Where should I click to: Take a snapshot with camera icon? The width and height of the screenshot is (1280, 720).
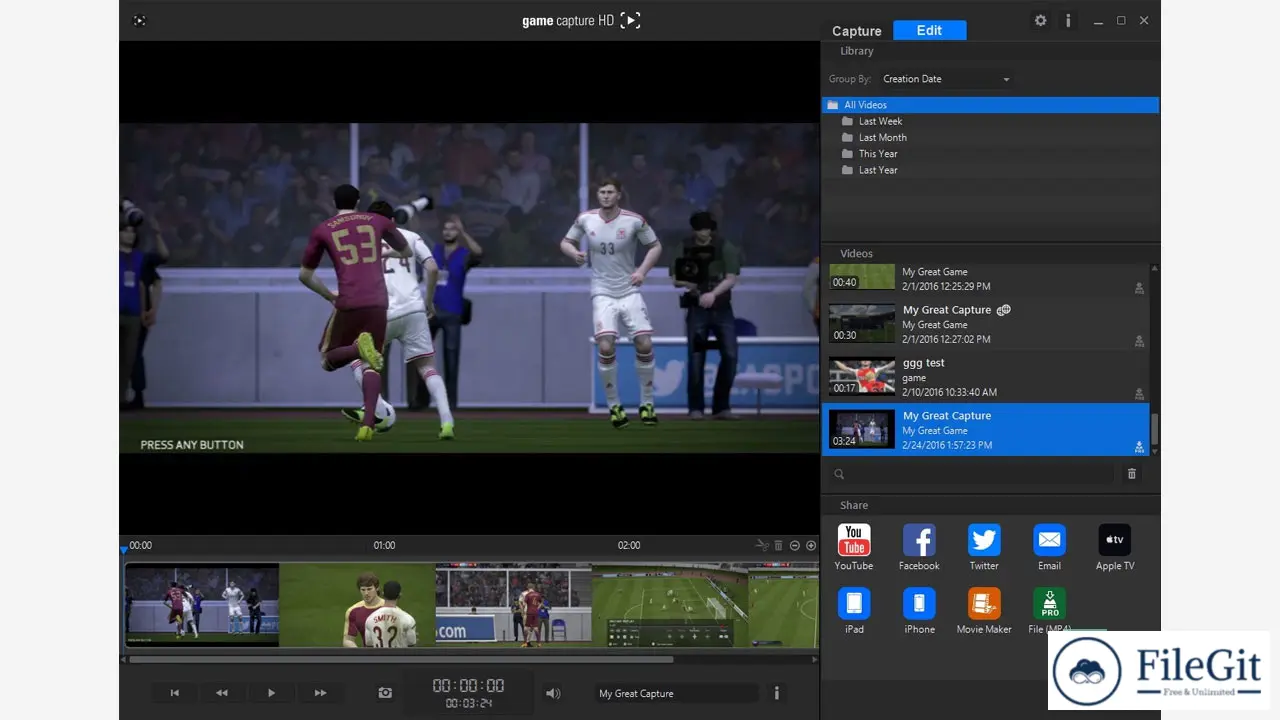(x=385, y=692)
